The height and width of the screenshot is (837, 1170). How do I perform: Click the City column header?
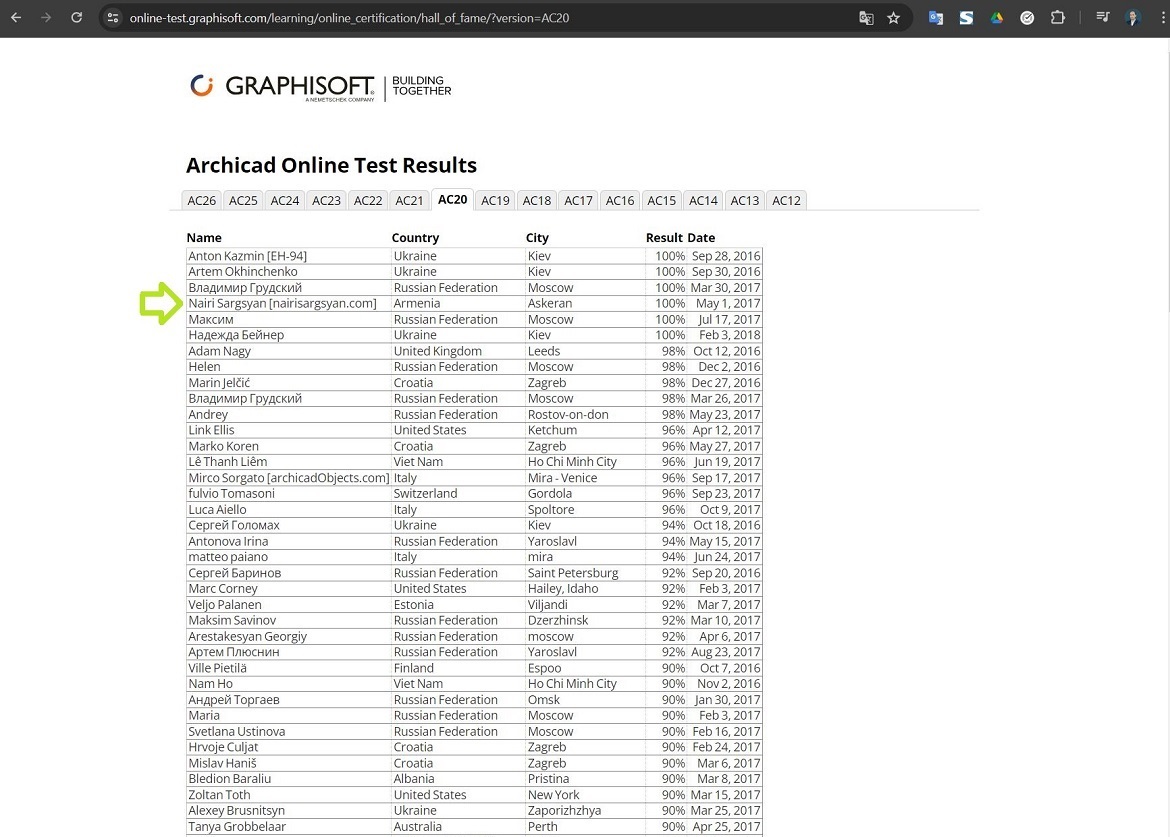pos(537,238)
